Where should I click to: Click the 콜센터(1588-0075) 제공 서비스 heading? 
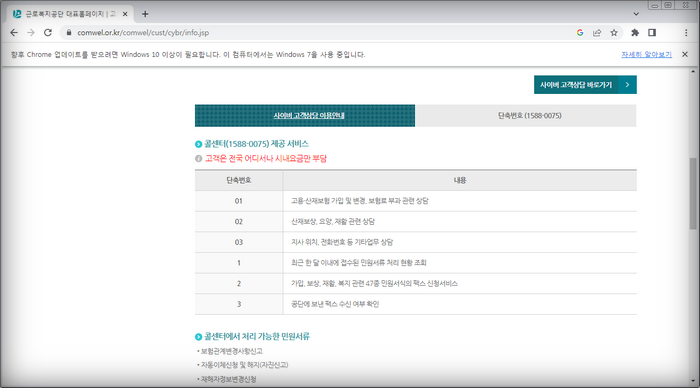click(256, 144)
